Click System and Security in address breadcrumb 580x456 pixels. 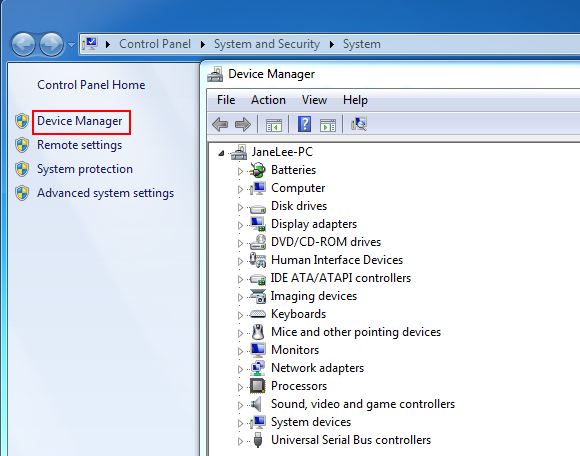[267, 44]
